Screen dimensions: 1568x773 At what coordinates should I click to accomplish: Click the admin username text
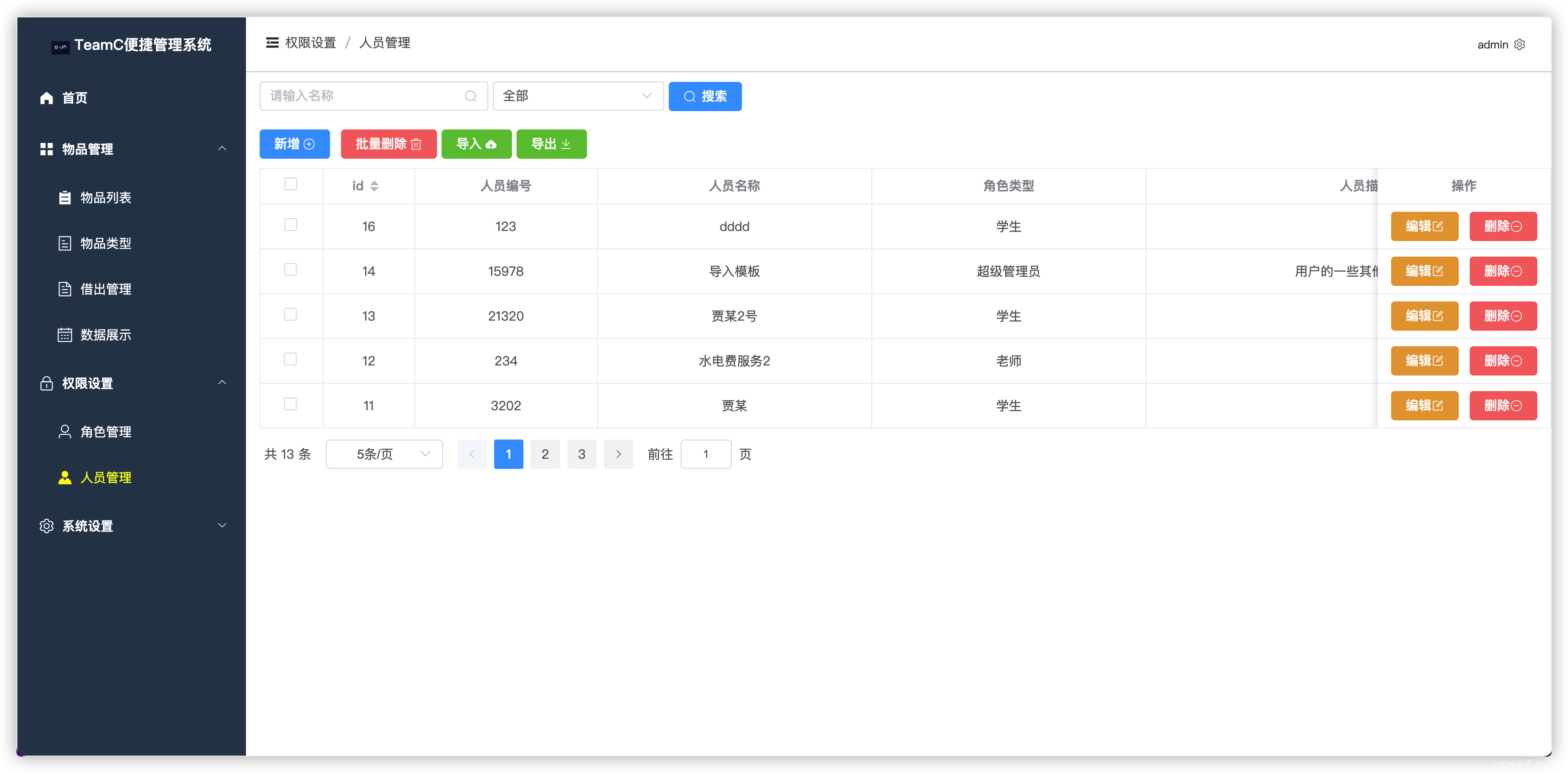(1493, 44)
